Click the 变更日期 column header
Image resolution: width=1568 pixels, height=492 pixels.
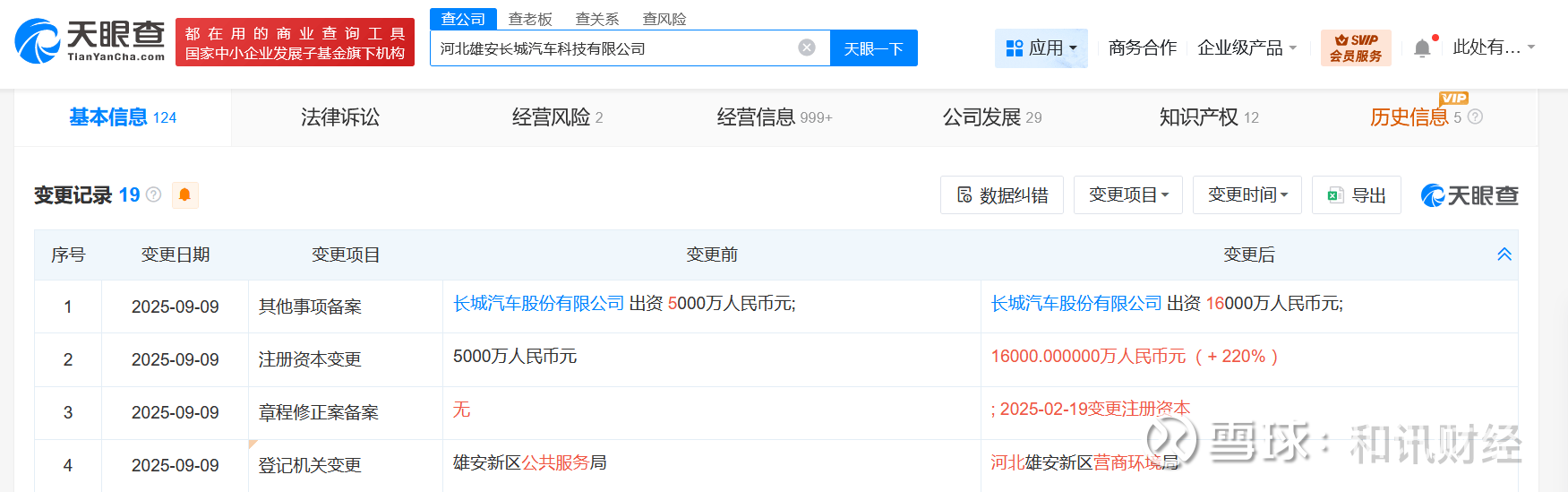[x=176, y=255]
